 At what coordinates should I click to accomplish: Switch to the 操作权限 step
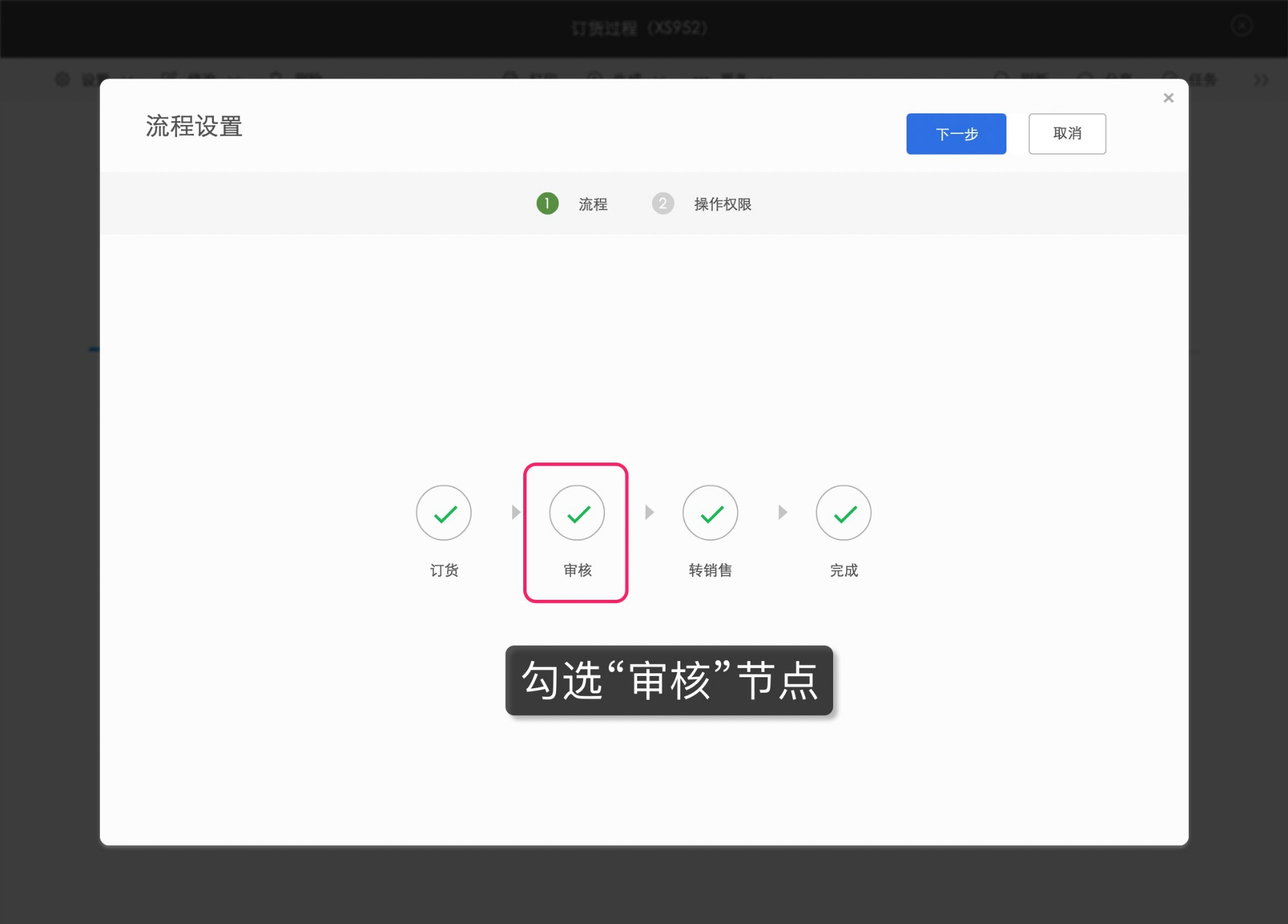coord(722,204)
